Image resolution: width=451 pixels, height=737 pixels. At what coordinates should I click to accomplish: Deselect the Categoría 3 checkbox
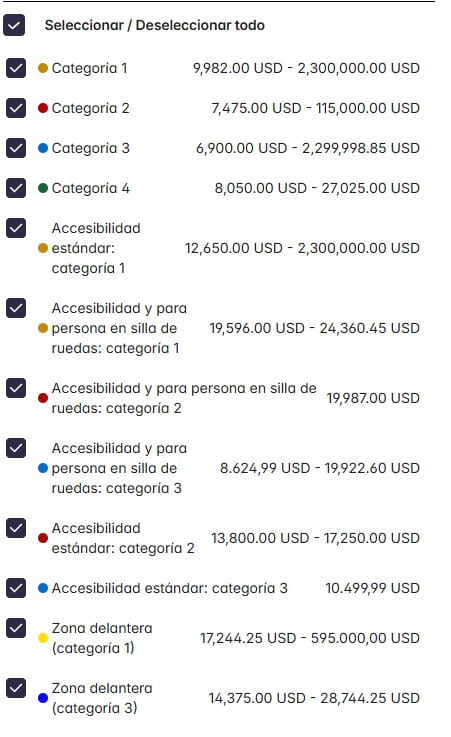(16, 148)
